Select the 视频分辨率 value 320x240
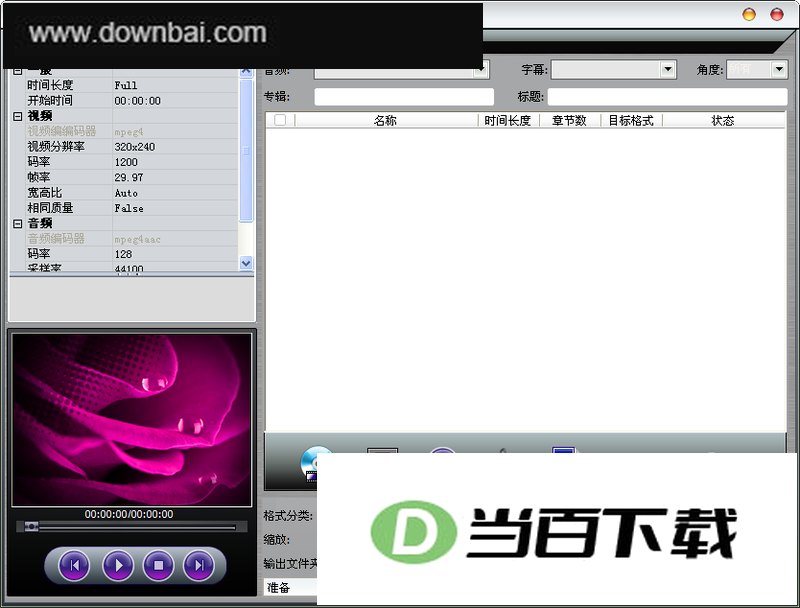 (135, 147)
